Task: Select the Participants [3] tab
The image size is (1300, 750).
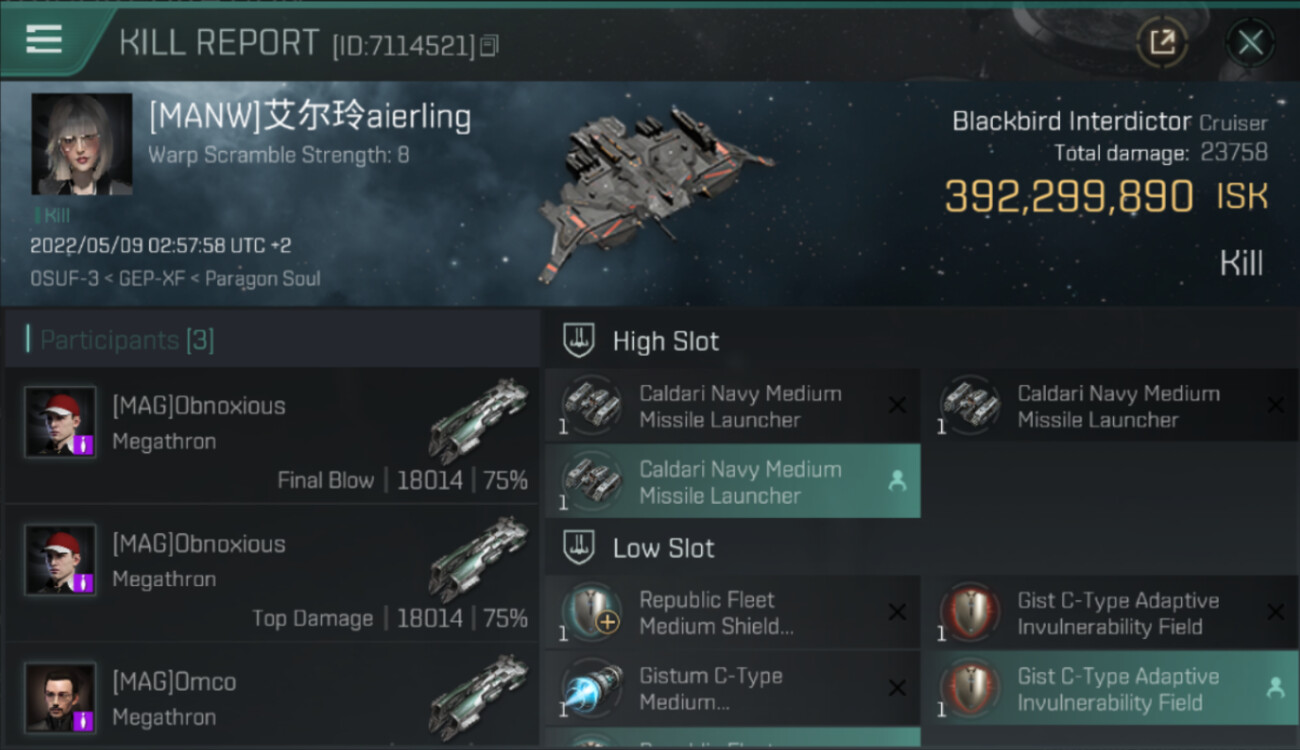Action: coord(126,340)
